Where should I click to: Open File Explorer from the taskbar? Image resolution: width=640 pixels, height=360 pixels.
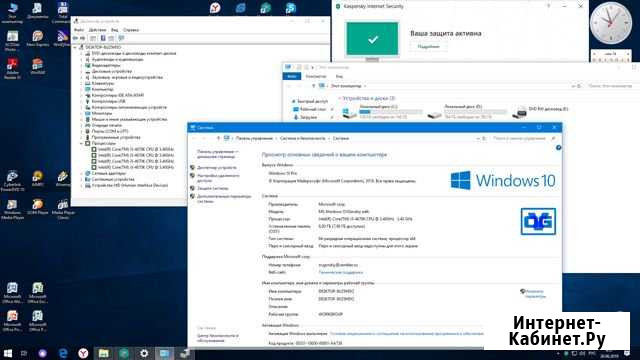point(104,353)
